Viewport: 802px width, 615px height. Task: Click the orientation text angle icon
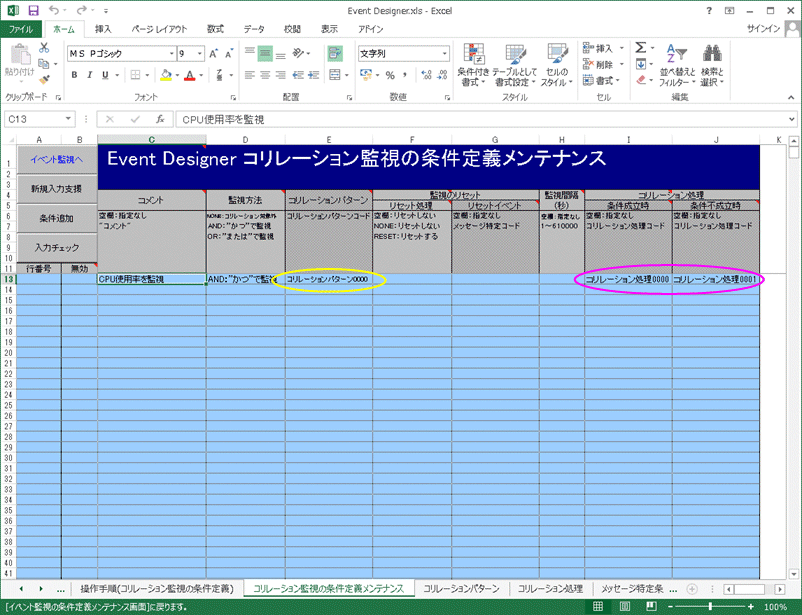(x=298, y=53)
